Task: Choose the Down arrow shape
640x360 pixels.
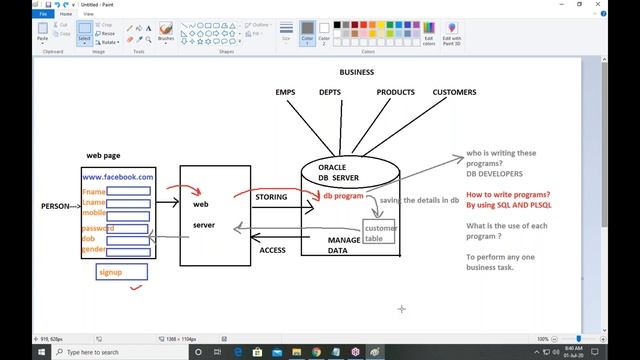Action: tap(184, 41)
